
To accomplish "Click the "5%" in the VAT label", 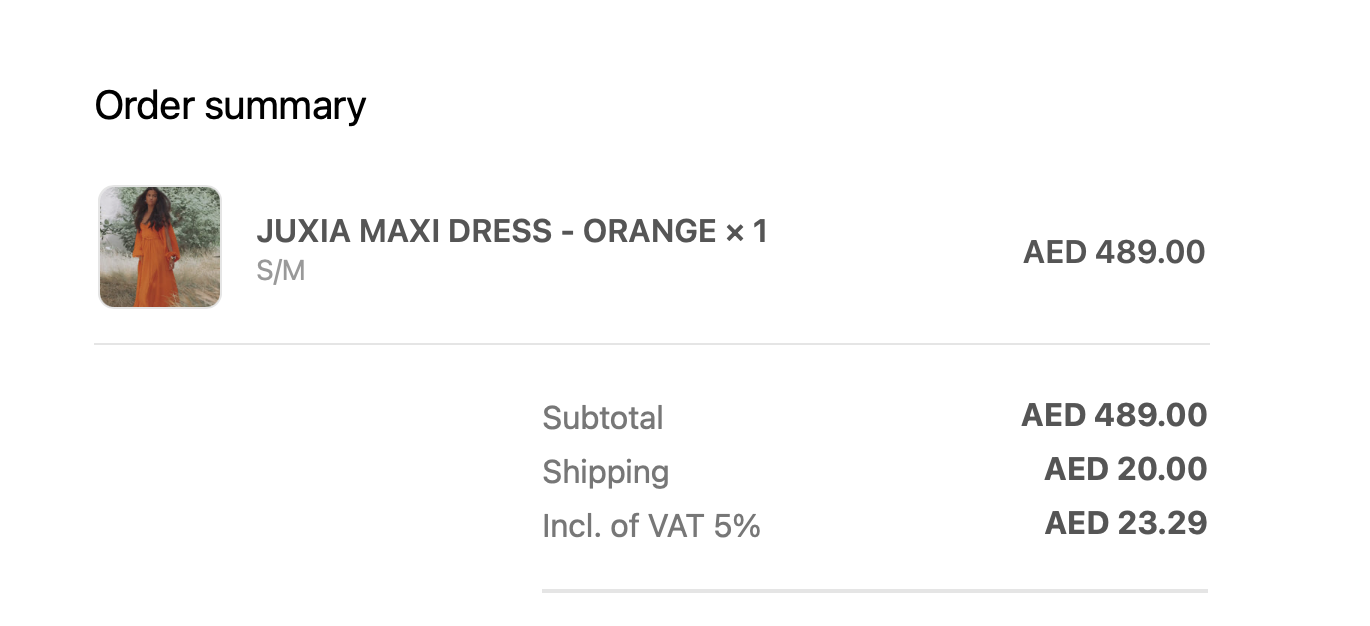I will (x=737, y=526).
